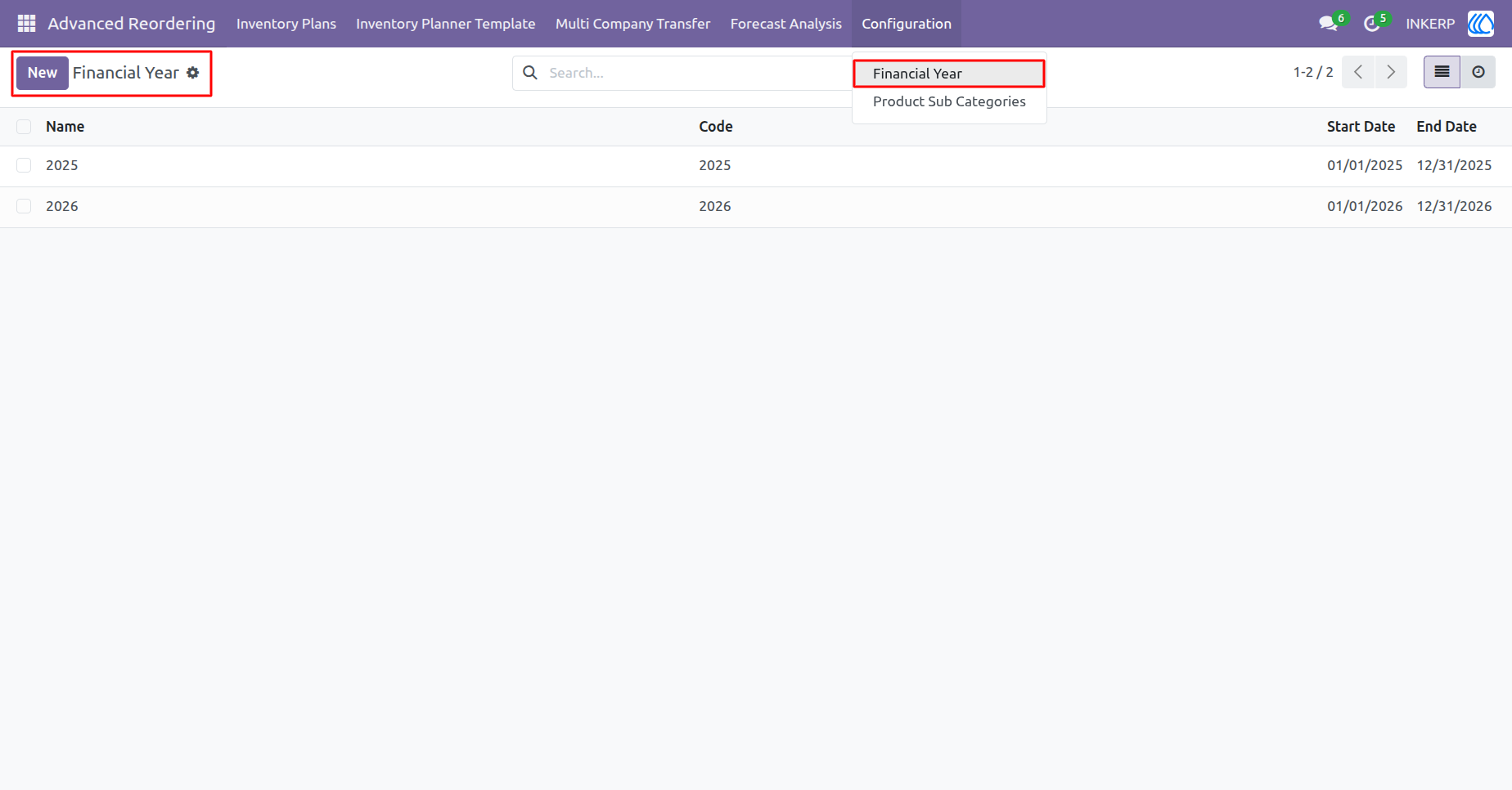Open the Forecast Analysis menu
The width and height of the screenshot is (1512, 790).
(x=786, y=24)
